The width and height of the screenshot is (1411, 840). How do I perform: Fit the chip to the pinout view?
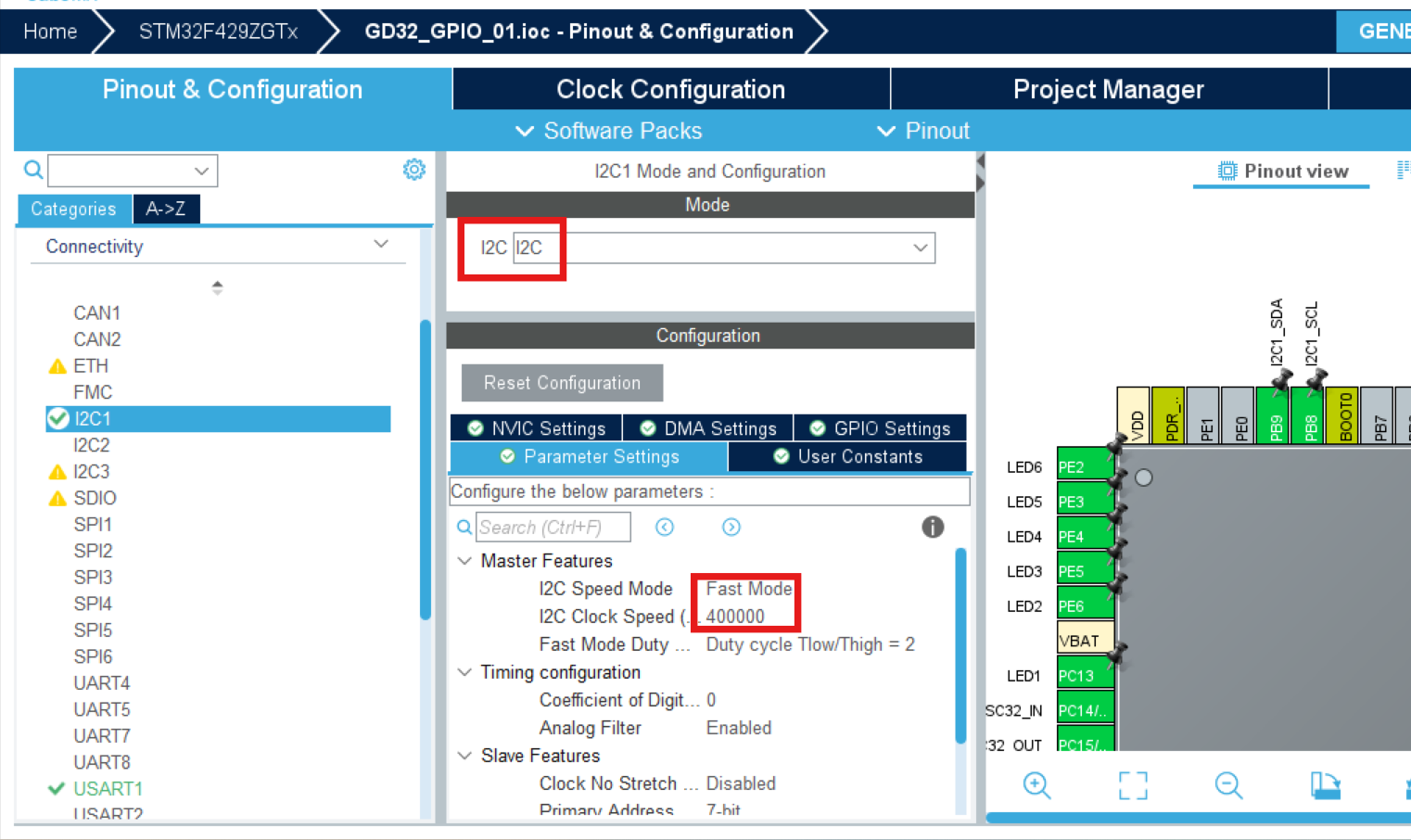(1133, 785)
